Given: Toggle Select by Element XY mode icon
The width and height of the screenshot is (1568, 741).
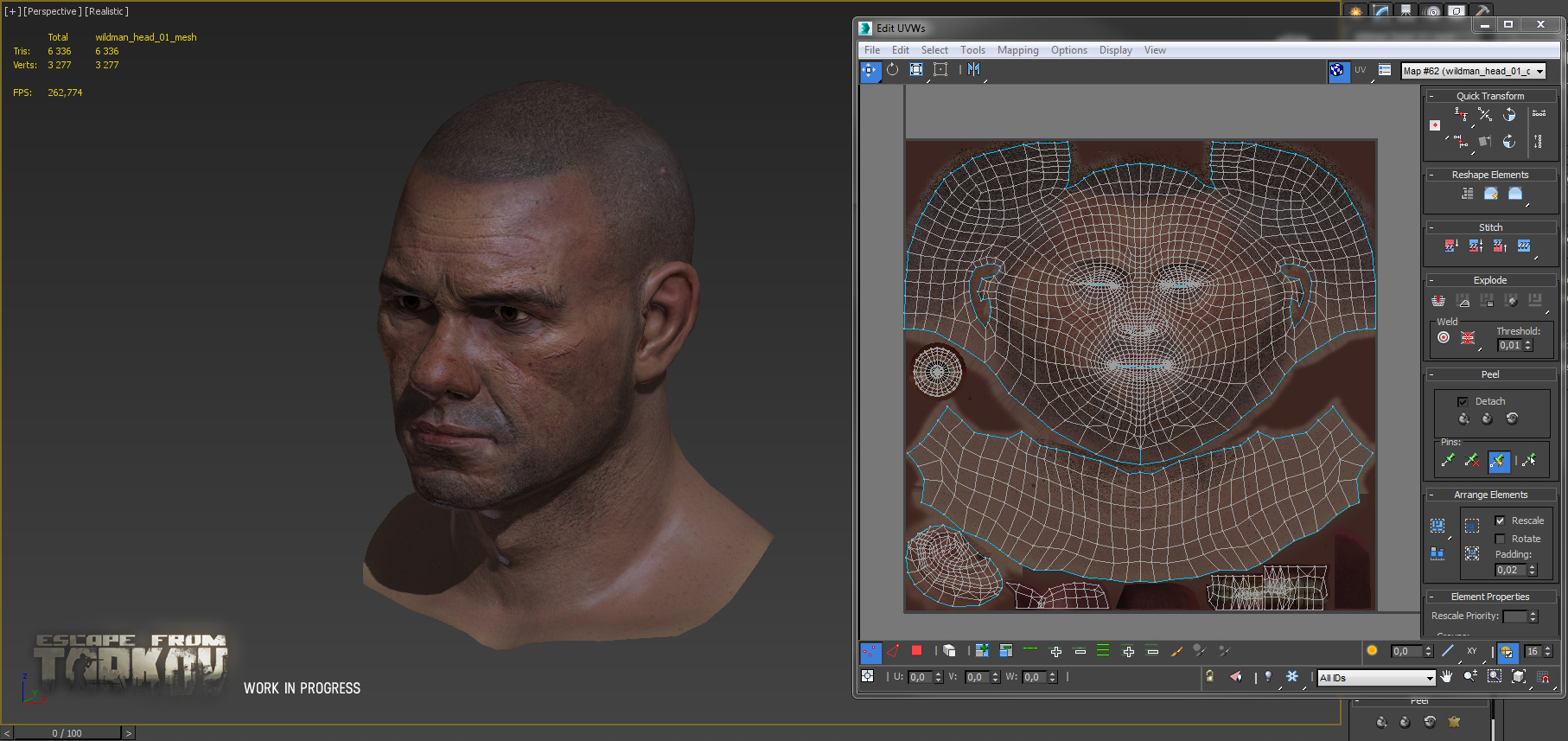Looking at the screenshot, I should (x=1471, y=651).
